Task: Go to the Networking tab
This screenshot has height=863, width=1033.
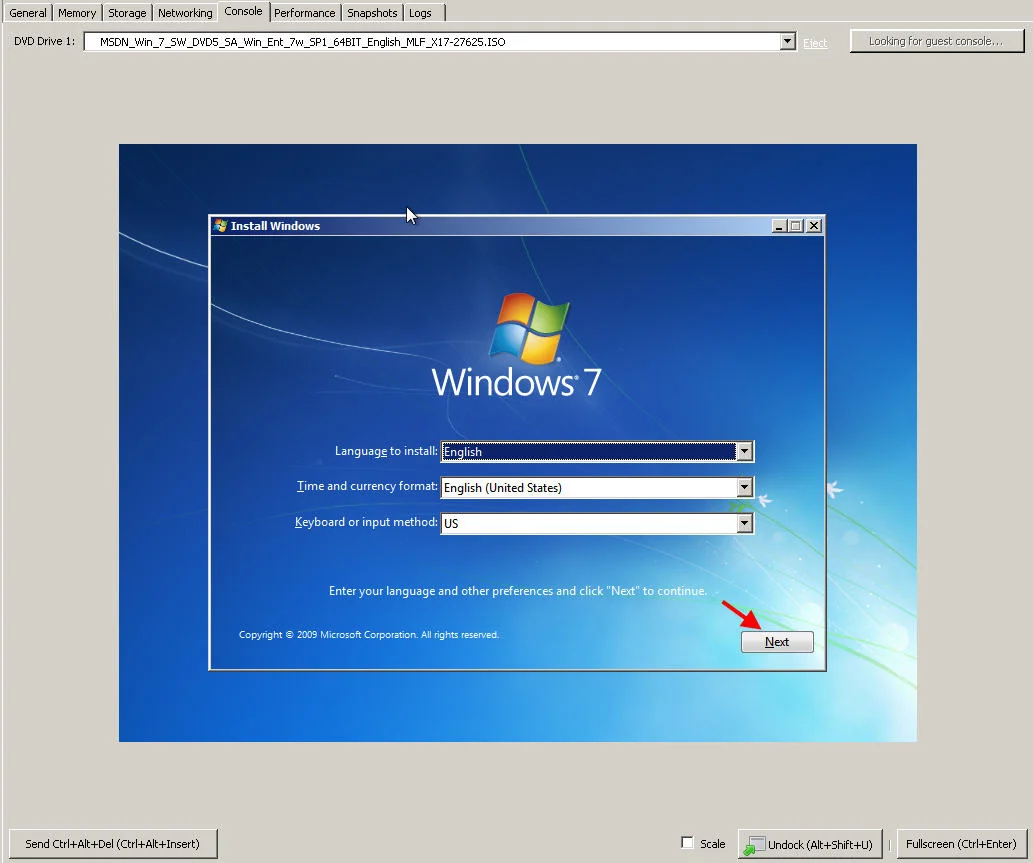Action: click(x=185, y=13)
